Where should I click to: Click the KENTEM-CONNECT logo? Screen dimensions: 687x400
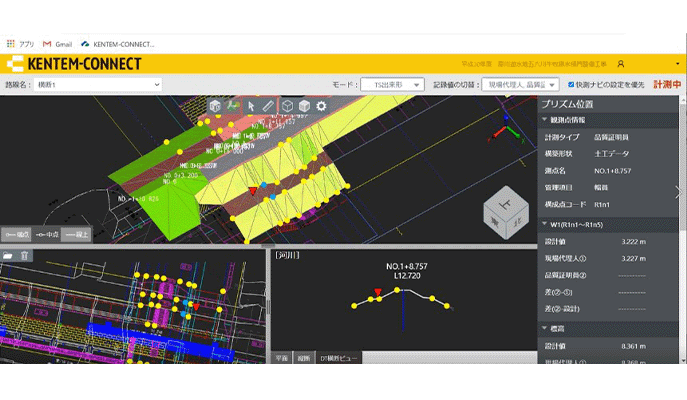click(74, 64)
